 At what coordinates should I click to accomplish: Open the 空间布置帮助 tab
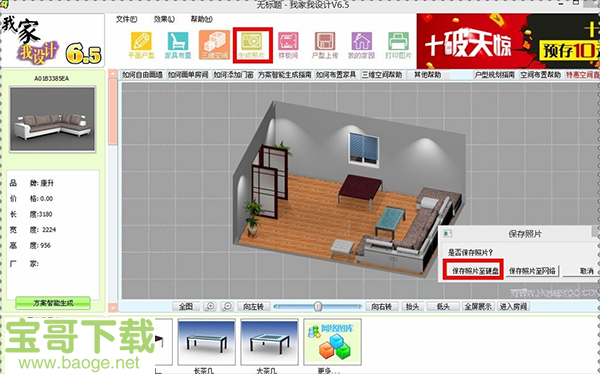(x=540, y=75)
